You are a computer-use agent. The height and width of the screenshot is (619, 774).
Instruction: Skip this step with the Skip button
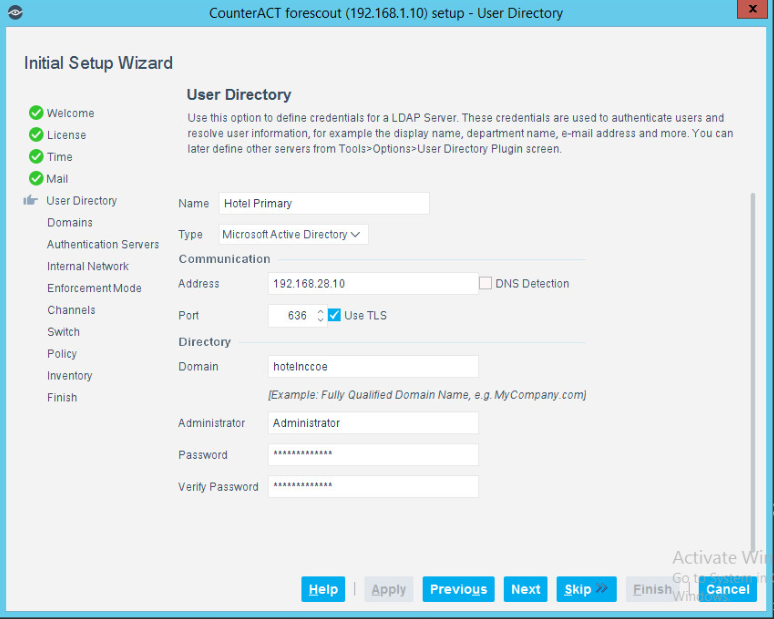click(x=586, y=589)
